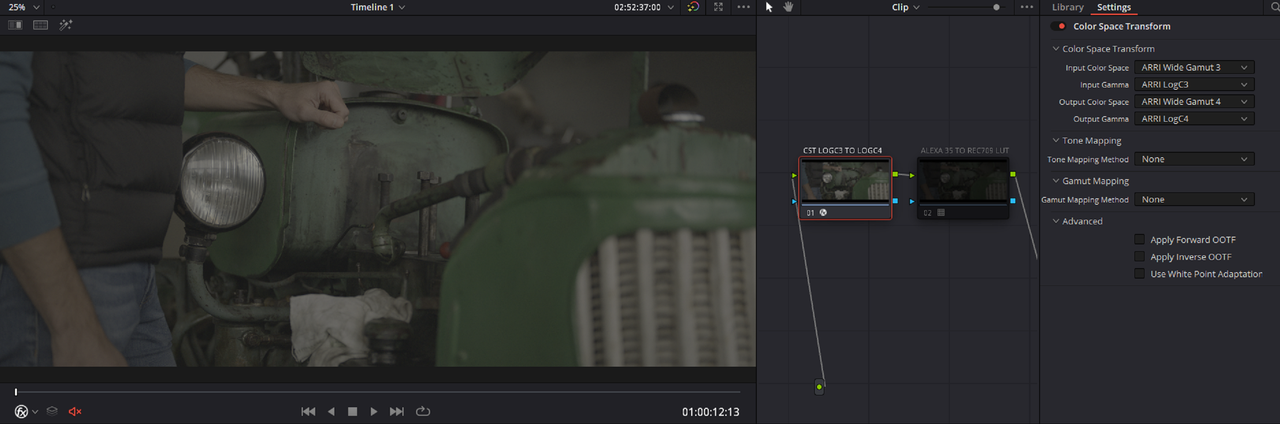Screen dimensions: 1280x424
Task: Check Use White Point Adaptation
Action: click(1139, 273)
